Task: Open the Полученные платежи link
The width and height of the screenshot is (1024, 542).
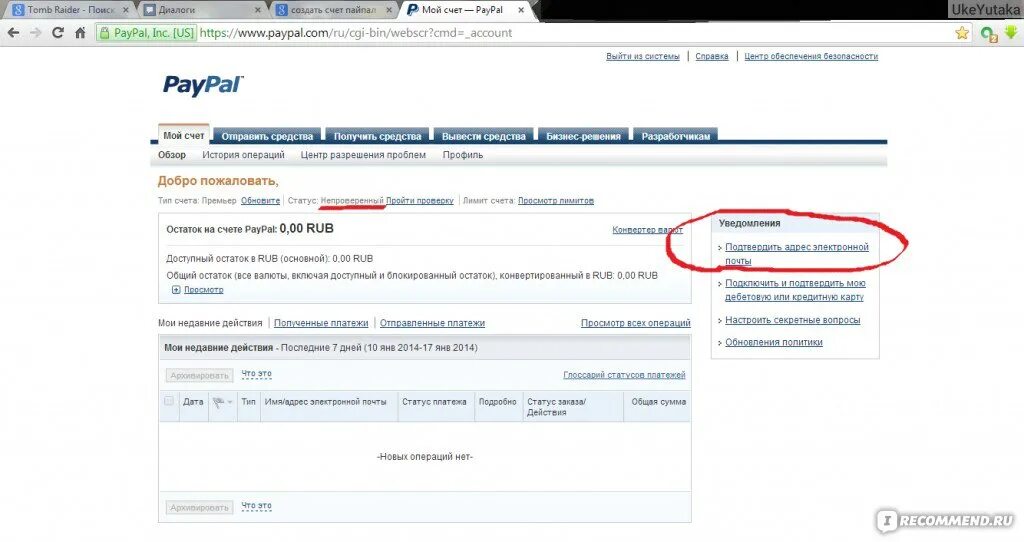Action: pyautogui.click(x=321, y=323)
